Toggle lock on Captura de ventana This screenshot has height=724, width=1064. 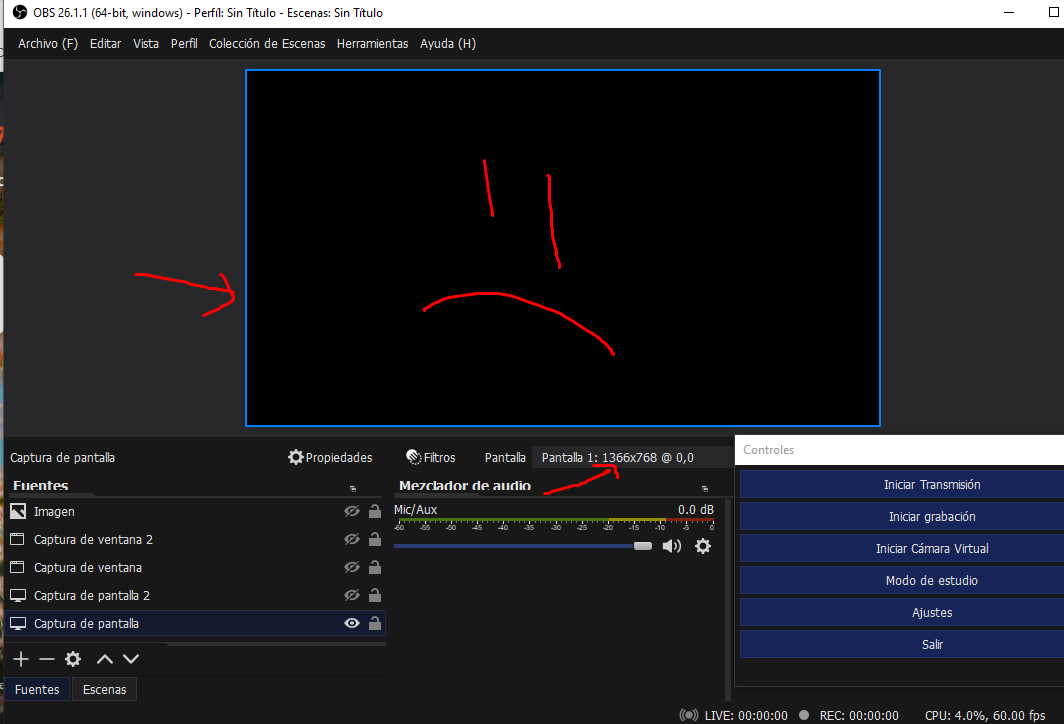[375, 567]
